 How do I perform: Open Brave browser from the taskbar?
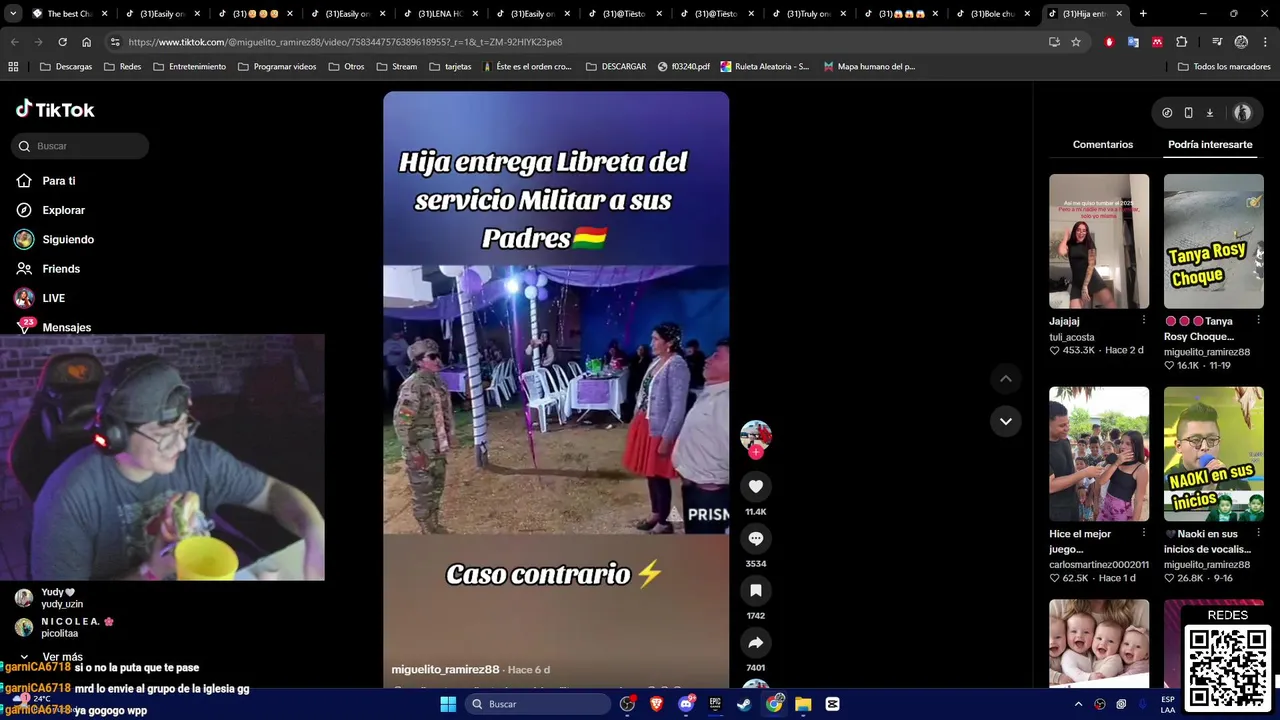[656, 704]
